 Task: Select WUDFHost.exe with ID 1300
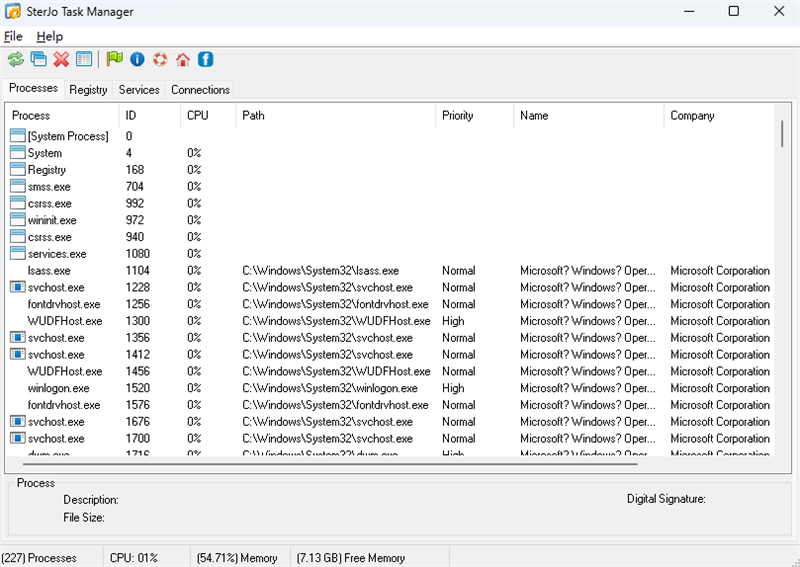click(390, 321)
